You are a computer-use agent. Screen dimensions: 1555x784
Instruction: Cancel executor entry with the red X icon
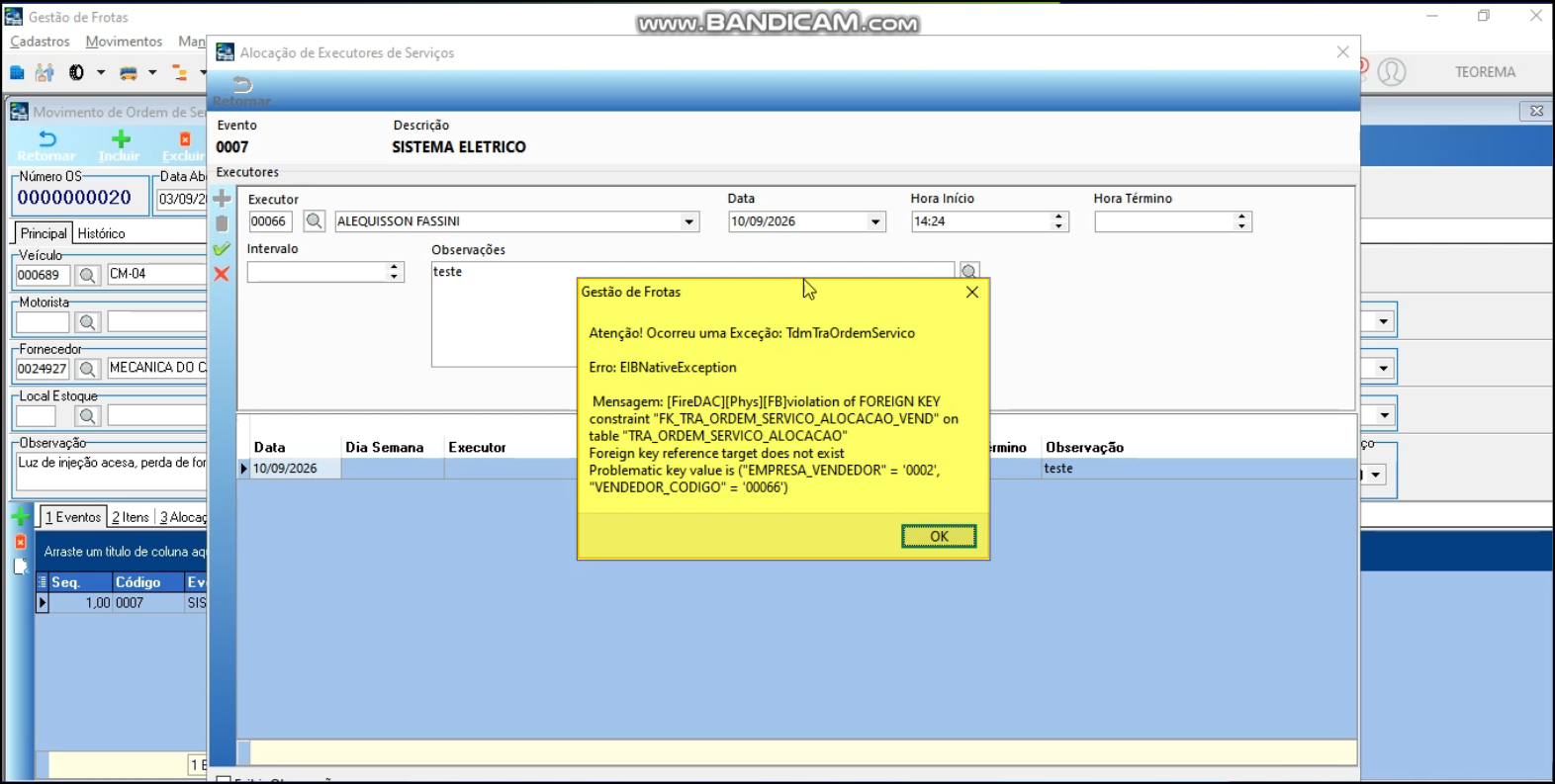pos(222,274)
